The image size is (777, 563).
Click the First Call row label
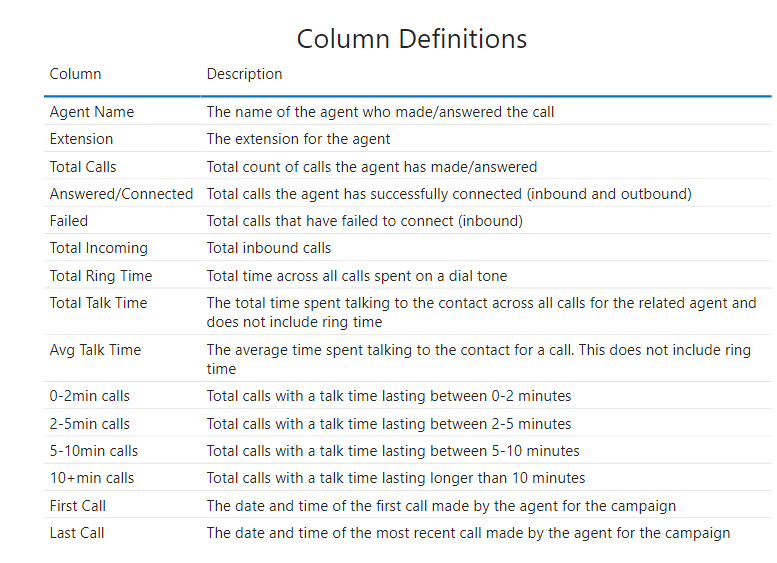[78, 506]
